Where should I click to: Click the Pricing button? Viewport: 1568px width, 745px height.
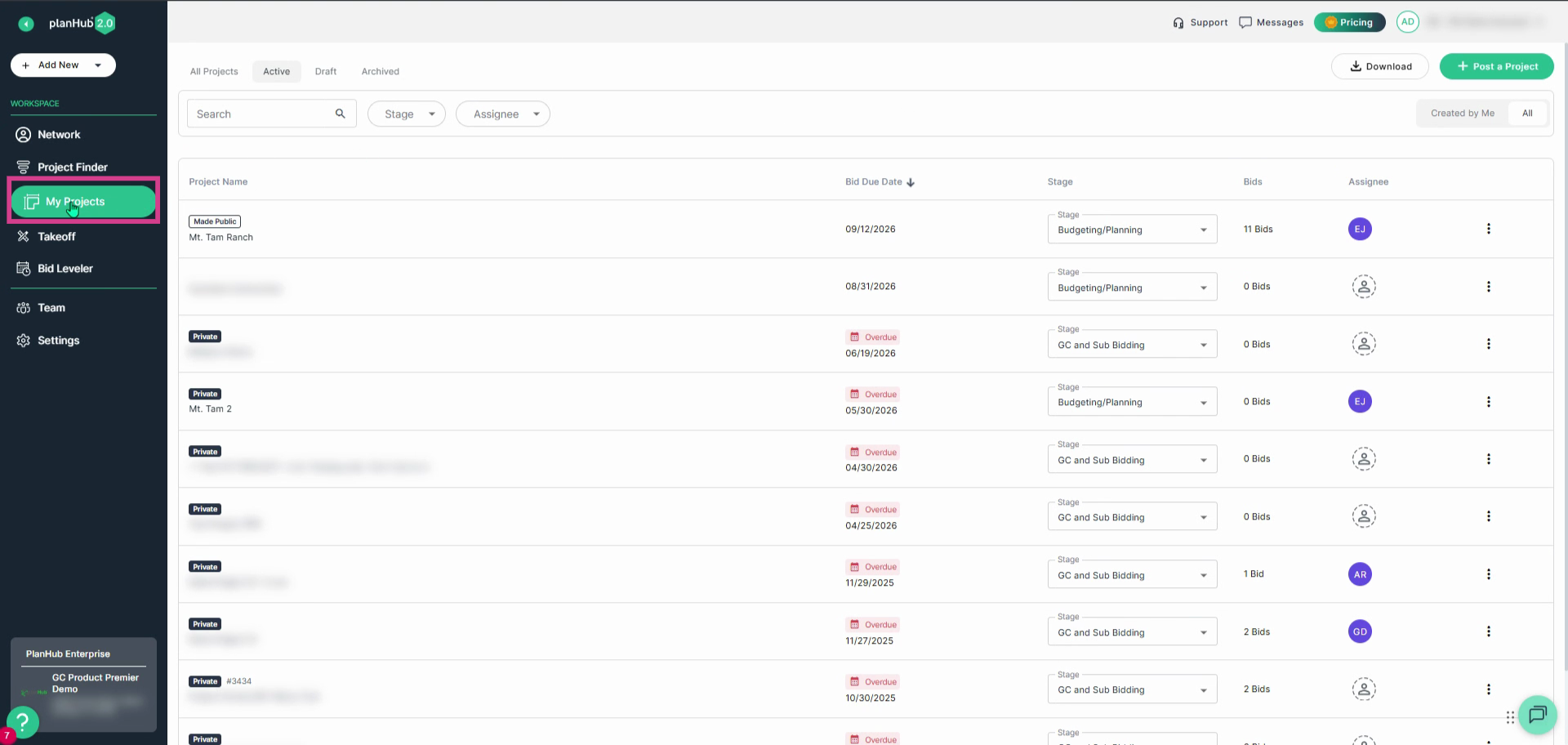pos(1350,23)
